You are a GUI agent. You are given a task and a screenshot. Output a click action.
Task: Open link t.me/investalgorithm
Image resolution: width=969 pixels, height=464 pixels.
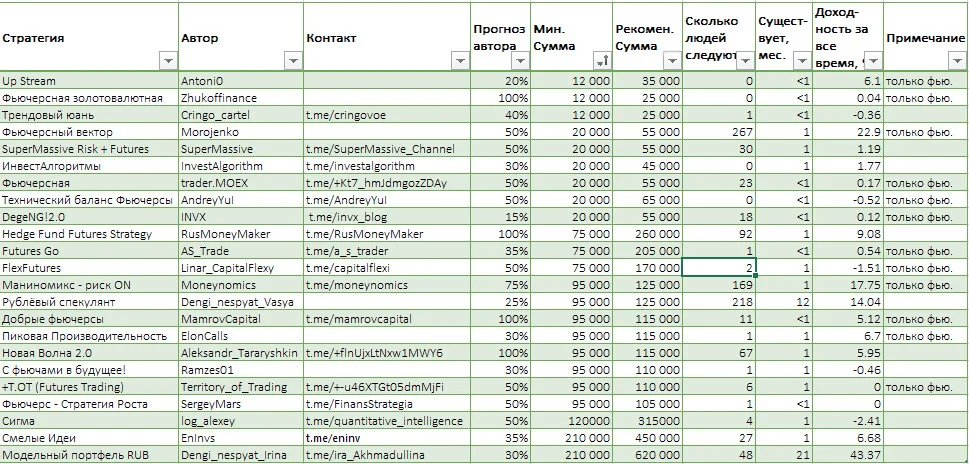360,166
